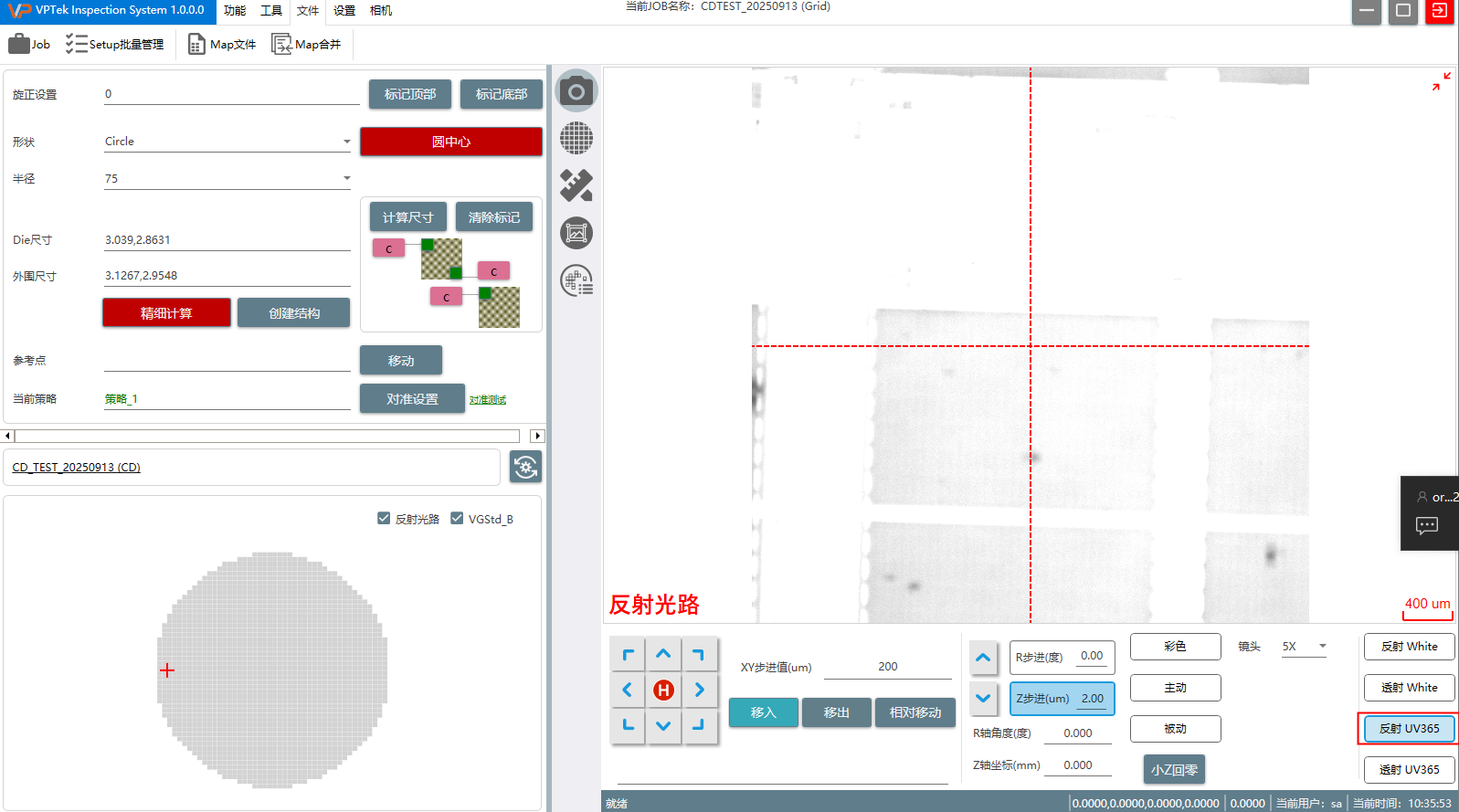Click the refresh settings icon beside CD_TEST
1459x812 pixels.
pos(525,467)
